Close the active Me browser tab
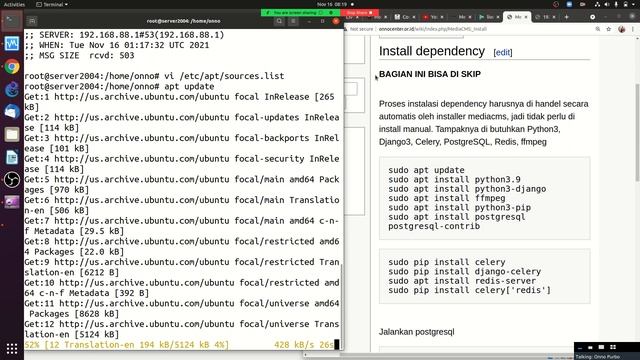 526,17
